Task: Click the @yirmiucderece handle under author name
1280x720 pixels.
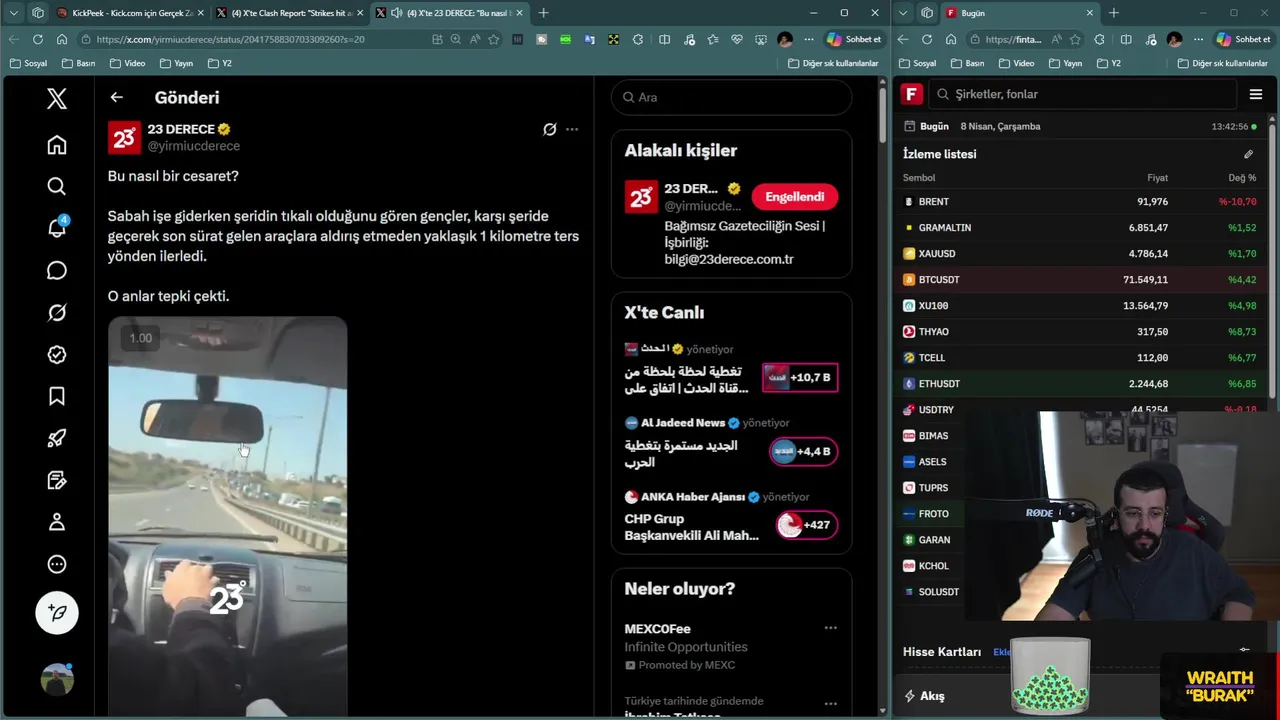Action: (194, 146)
